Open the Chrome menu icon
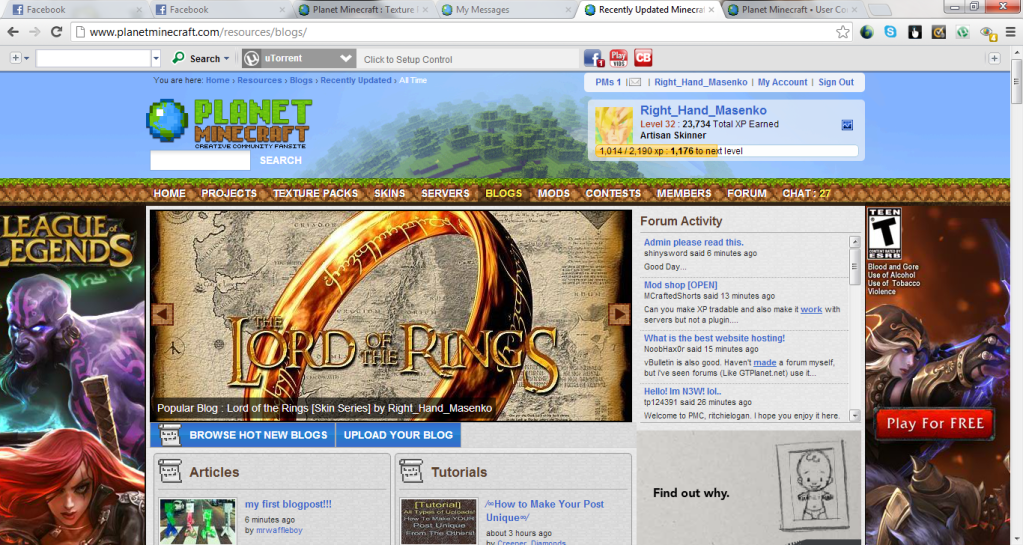1023x545 pixels. (x=1010, y=32)
